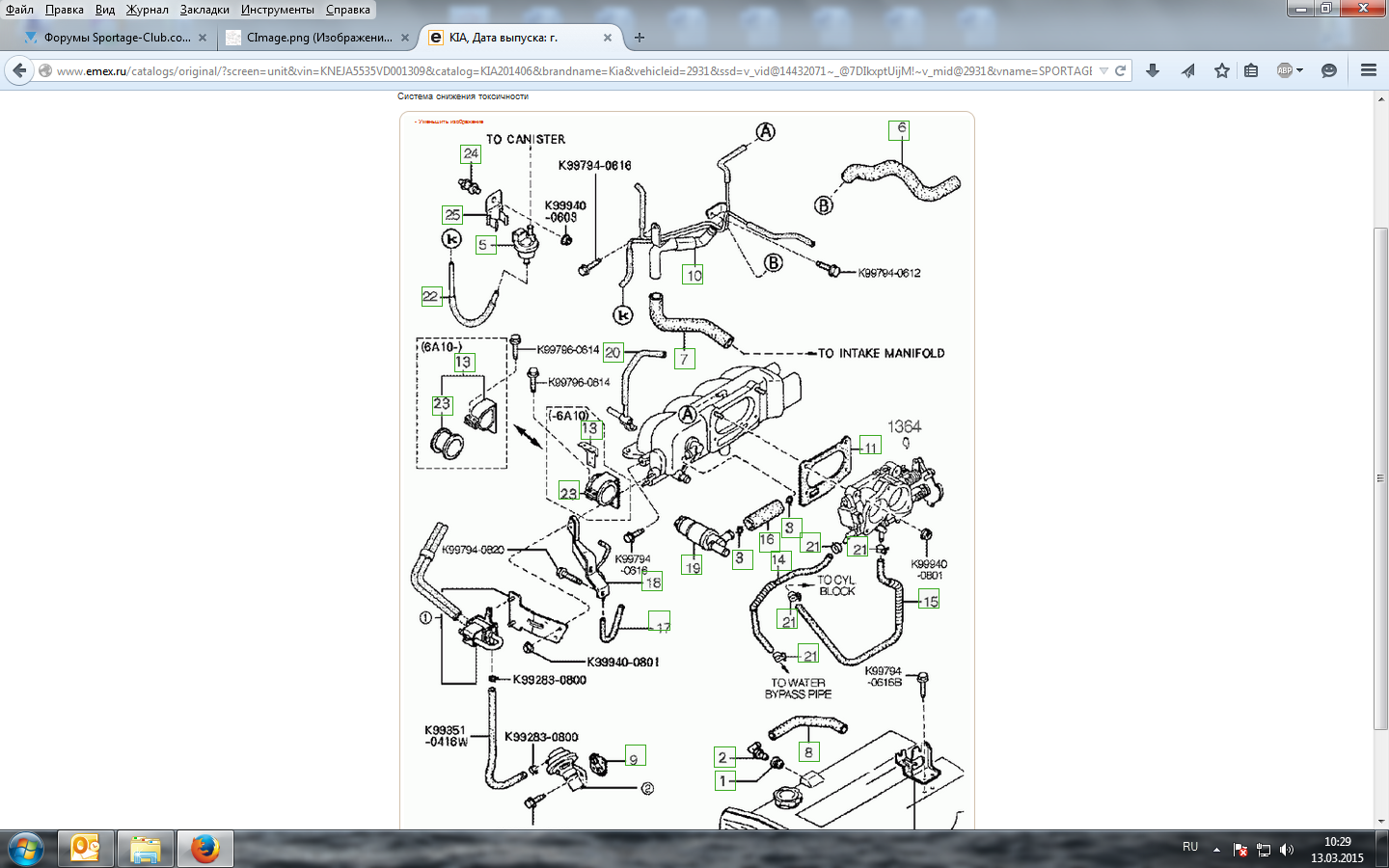Show hidden system tray icons
This screenshot has height=868, width=1389.
(x=1216, y=850)
